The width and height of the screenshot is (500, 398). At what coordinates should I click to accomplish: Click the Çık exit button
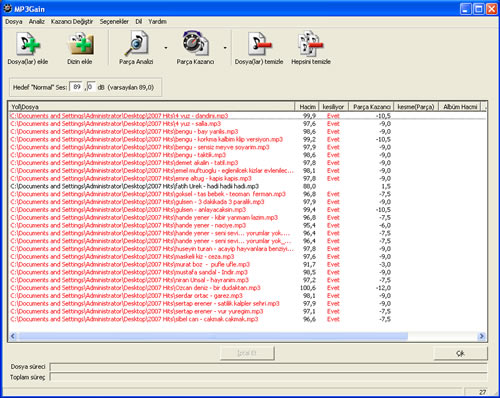point(460,353)
